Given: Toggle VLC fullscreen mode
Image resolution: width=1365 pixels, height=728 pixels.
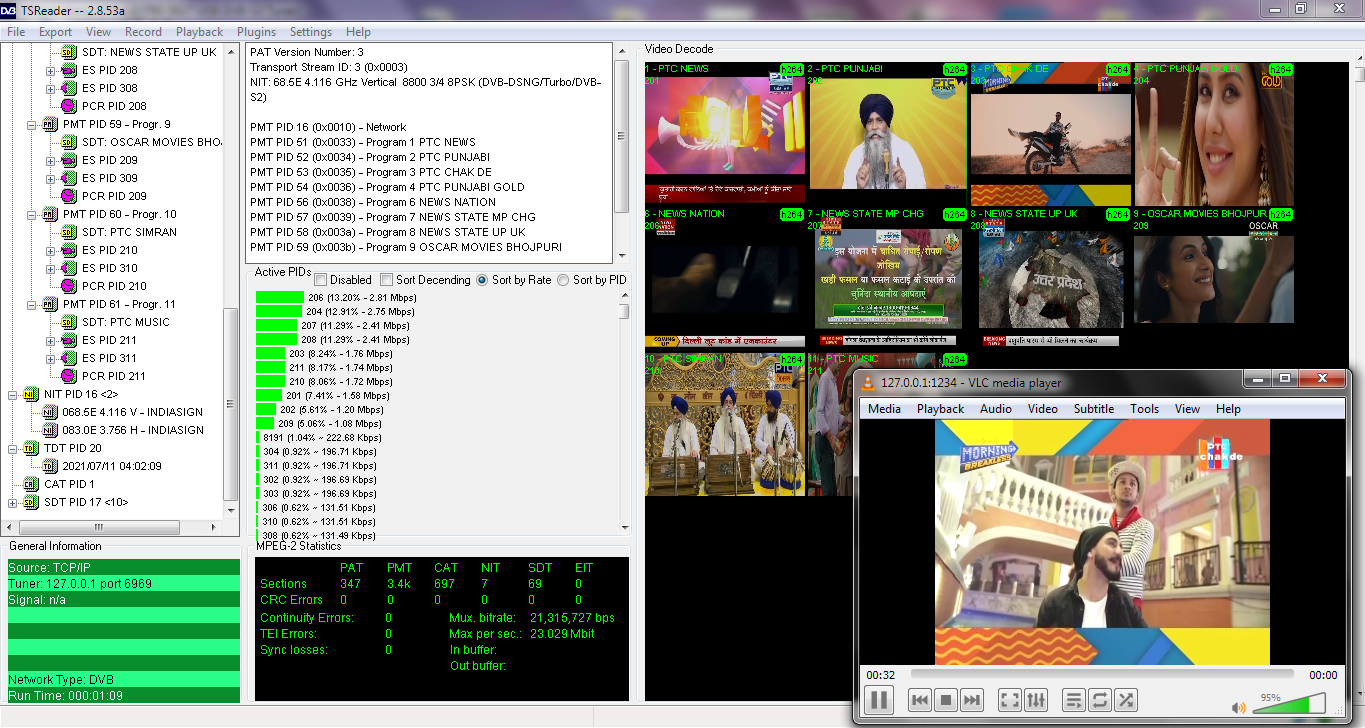Looking at the screenshot, I should point(1010,700).
